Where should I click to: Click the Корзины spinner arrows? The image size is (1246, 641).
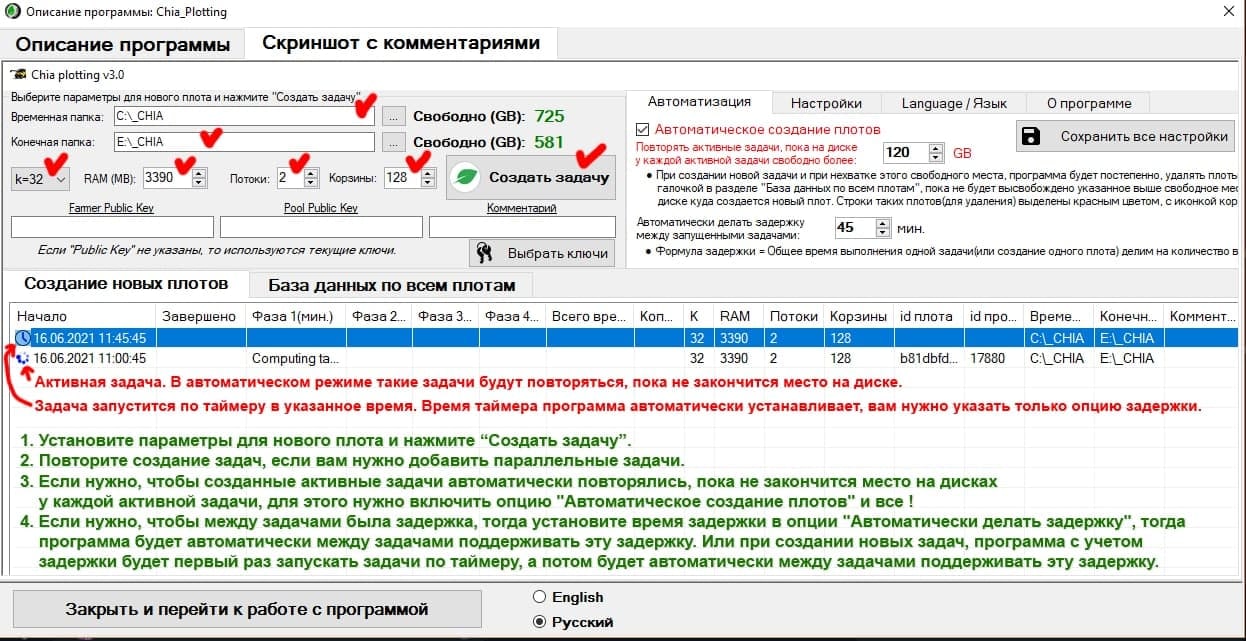(428, 178)
